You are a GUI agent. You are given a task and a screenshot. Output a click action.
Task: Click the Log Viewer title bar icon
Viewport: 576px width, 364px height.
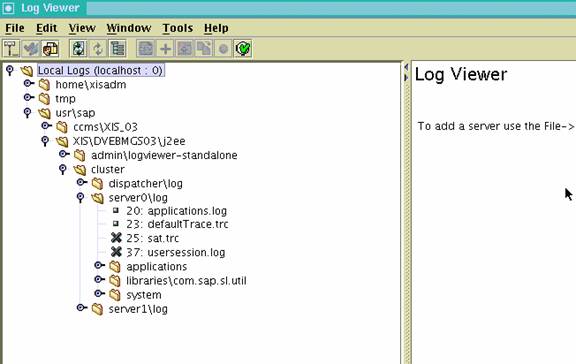pyautogui.click(x=8, y=8)
